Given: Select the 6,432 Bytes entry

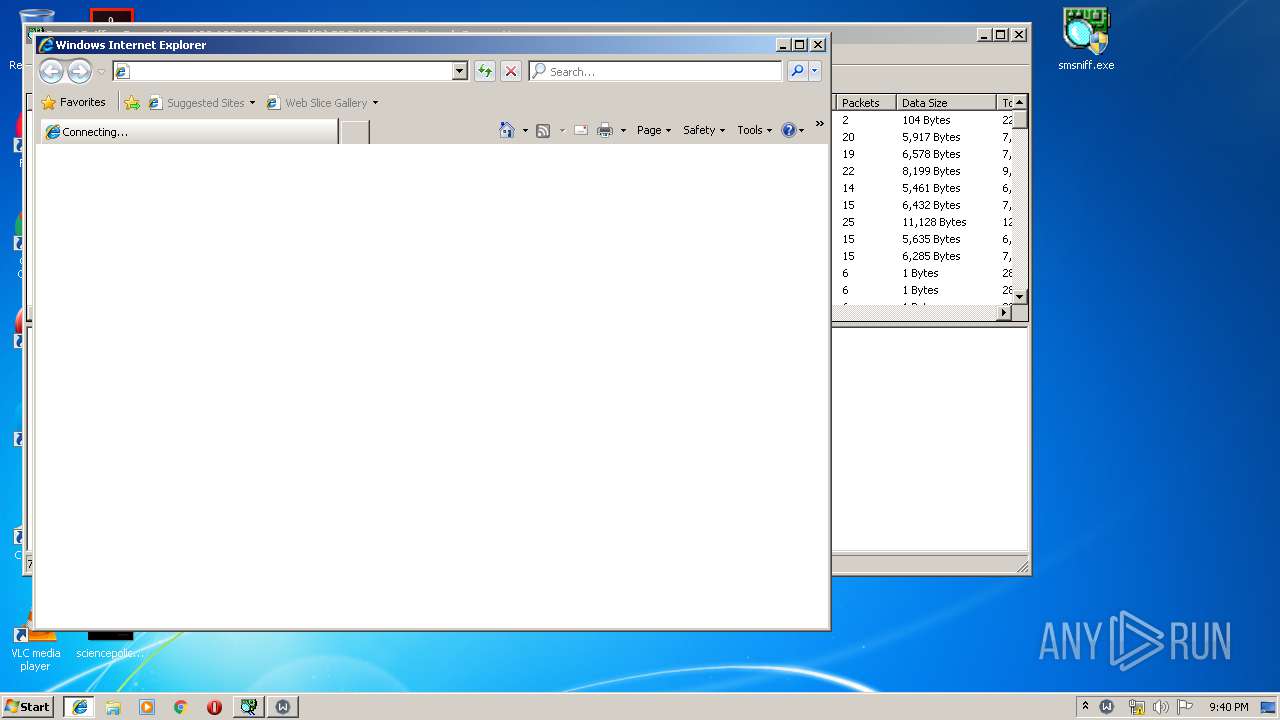Looking at the screenshot, I should pyautogui.click(x=931, y=205).
